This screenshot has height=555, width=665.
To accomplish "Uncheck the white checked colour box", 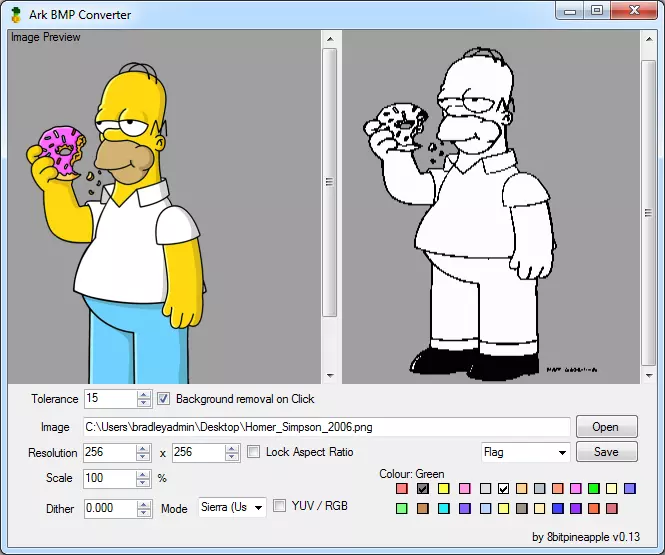I will pos(503,488).
